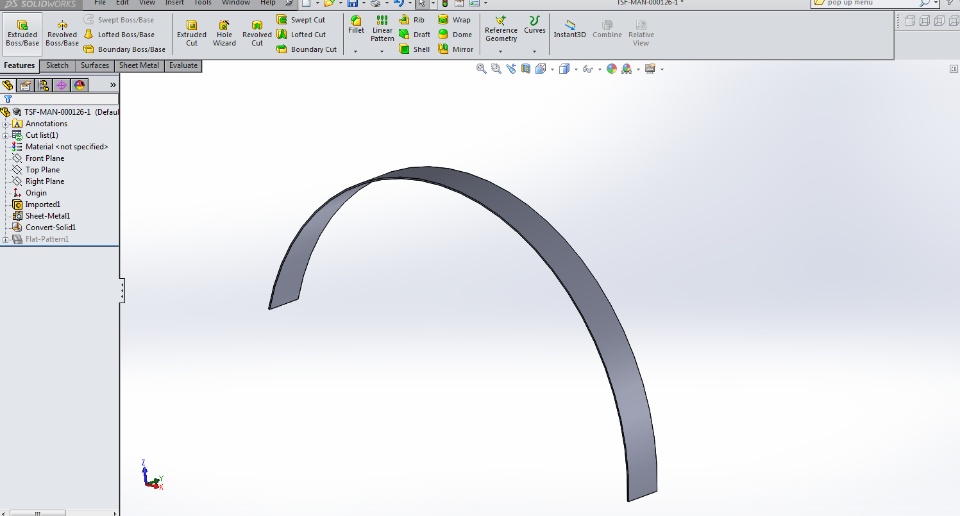Click Section View icon
The height and width of the screenshot is (516, 960).
click(x=525, y=69)
